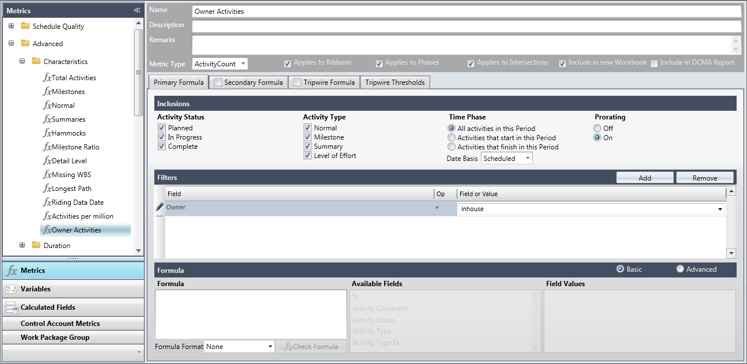Switch to the Secondary Formula tab
Screen dimensions: 747x364
[248, 82]
